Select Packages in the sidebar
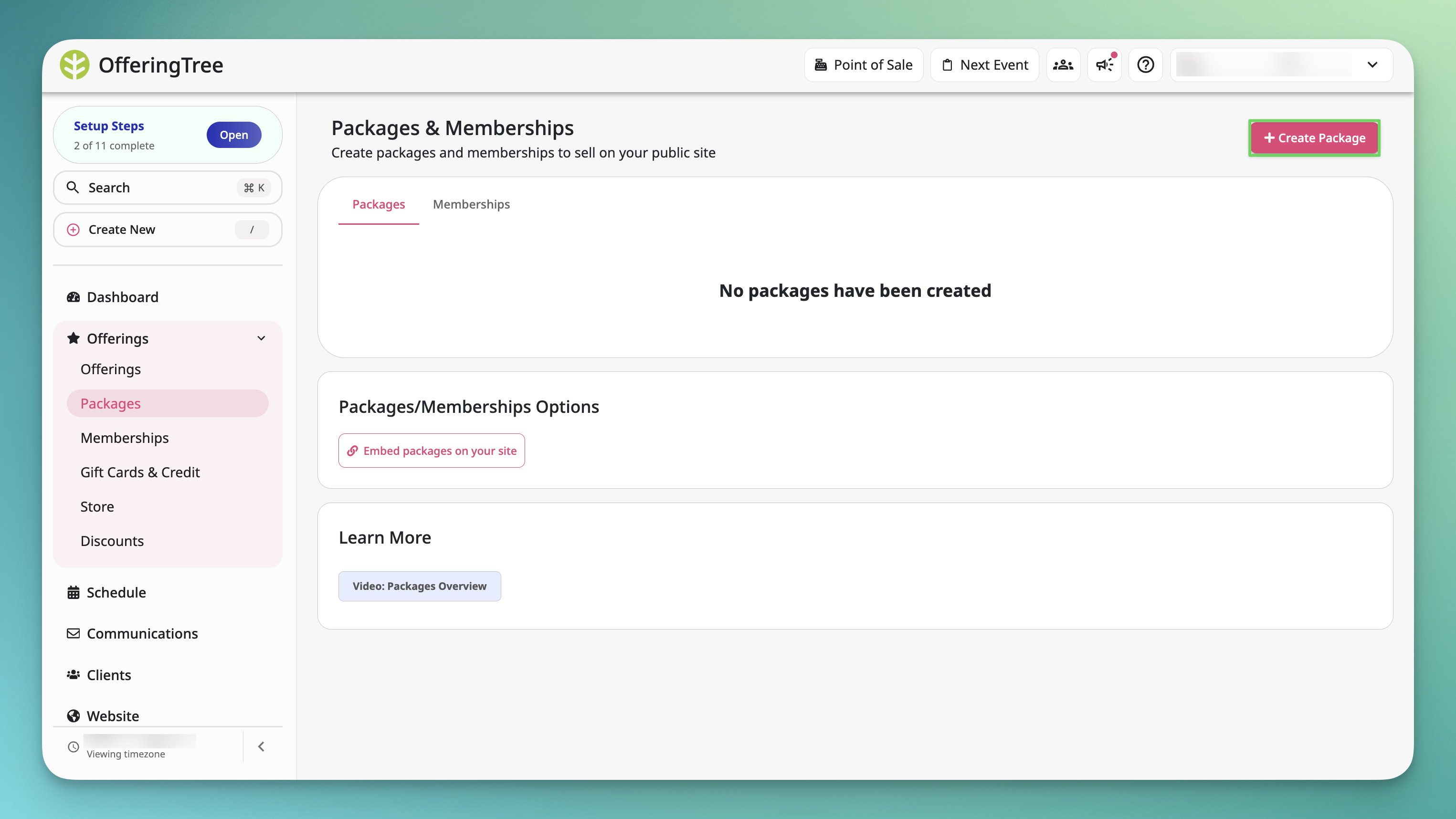The height and width of the screenshot is (819, 1456). pos(167,404)
